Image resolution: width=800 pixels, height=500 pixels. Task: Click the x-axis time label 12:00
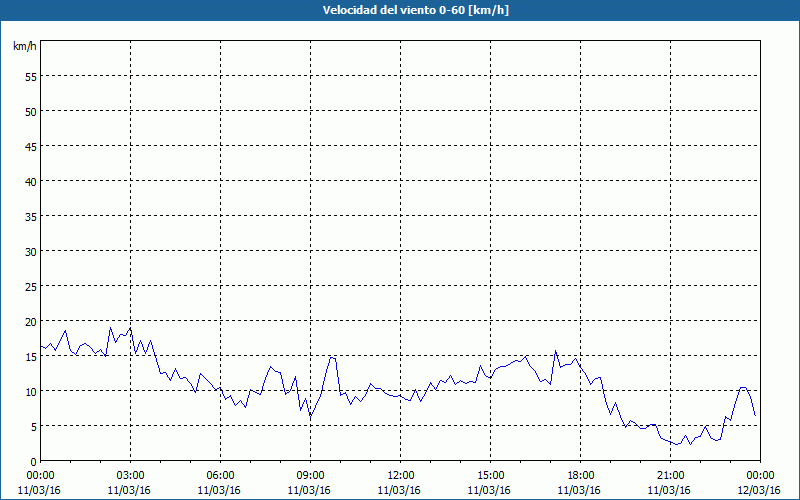(401, 476)
